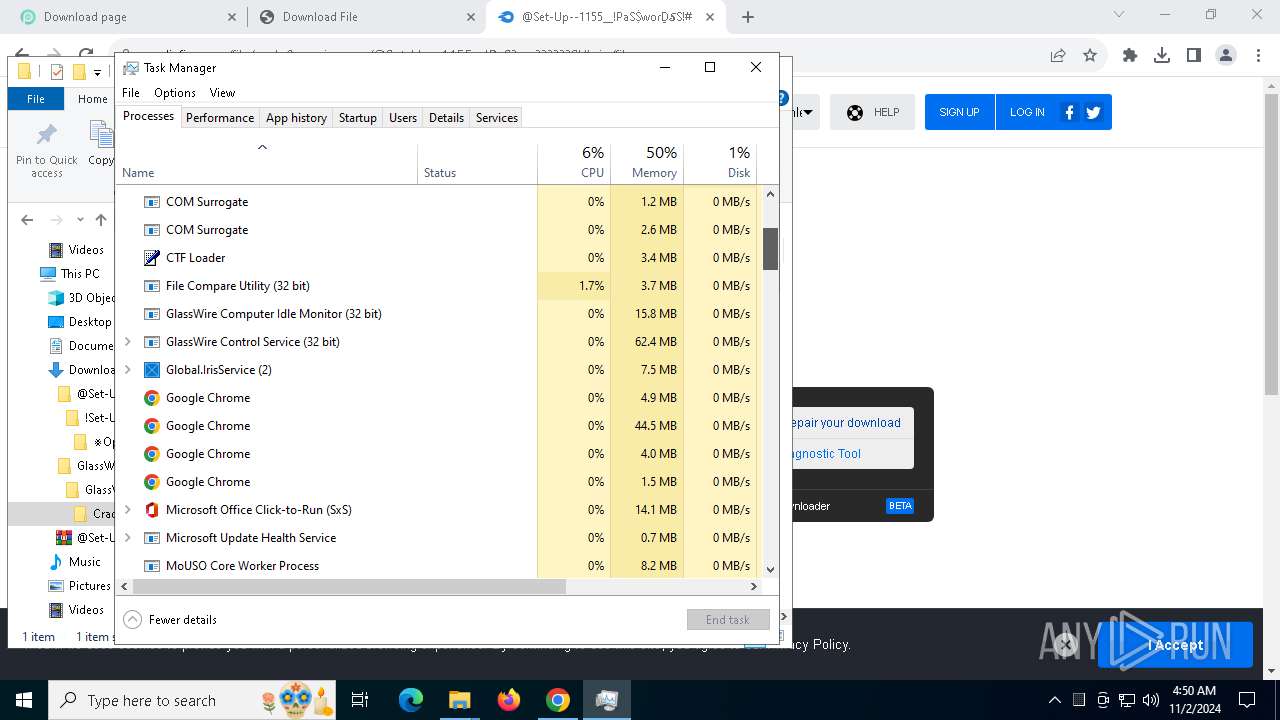Accept cookies with I Accept button

(x=1175, y=645)
